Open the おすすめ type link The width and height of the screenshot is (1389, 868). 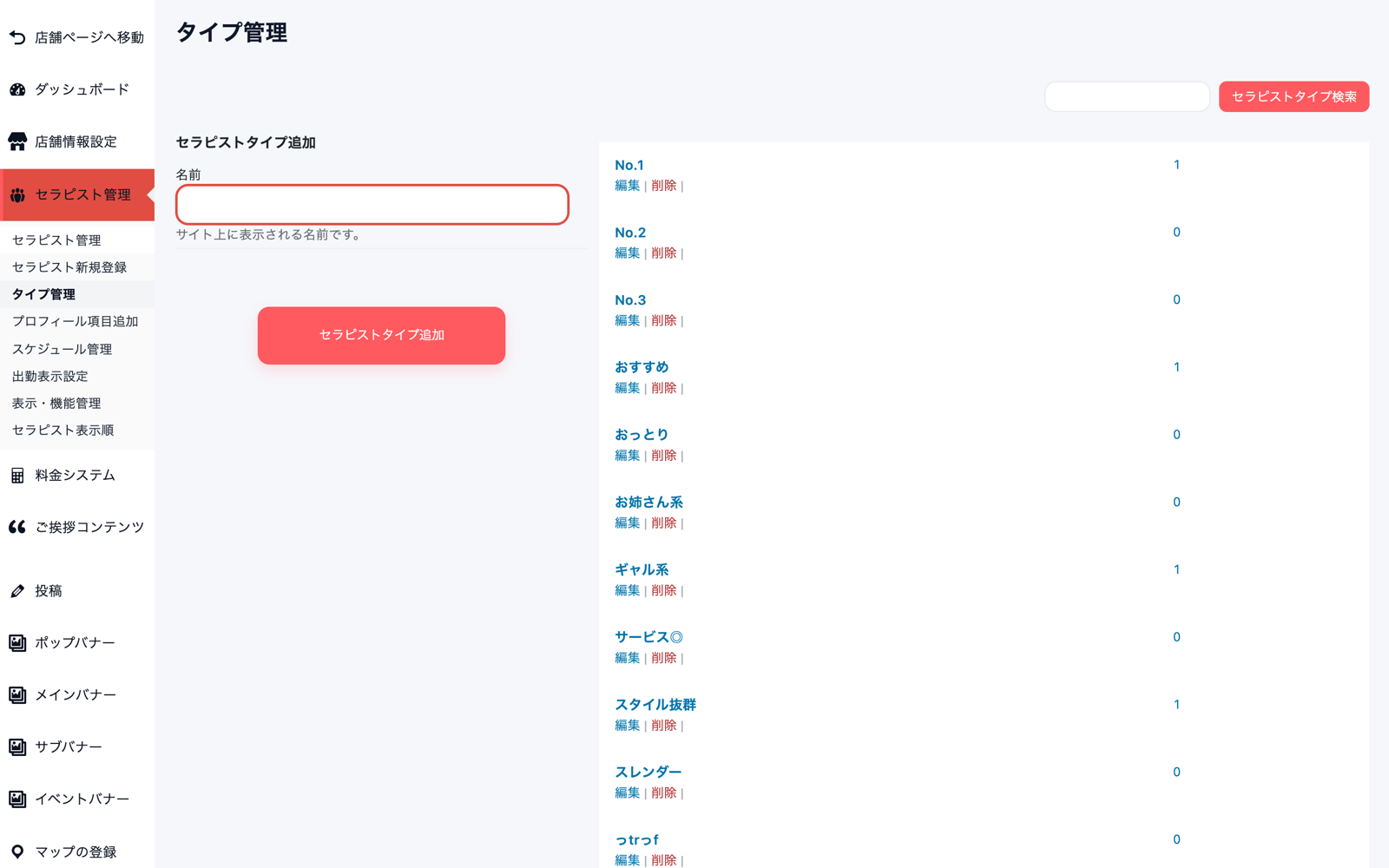click(642, 367)
